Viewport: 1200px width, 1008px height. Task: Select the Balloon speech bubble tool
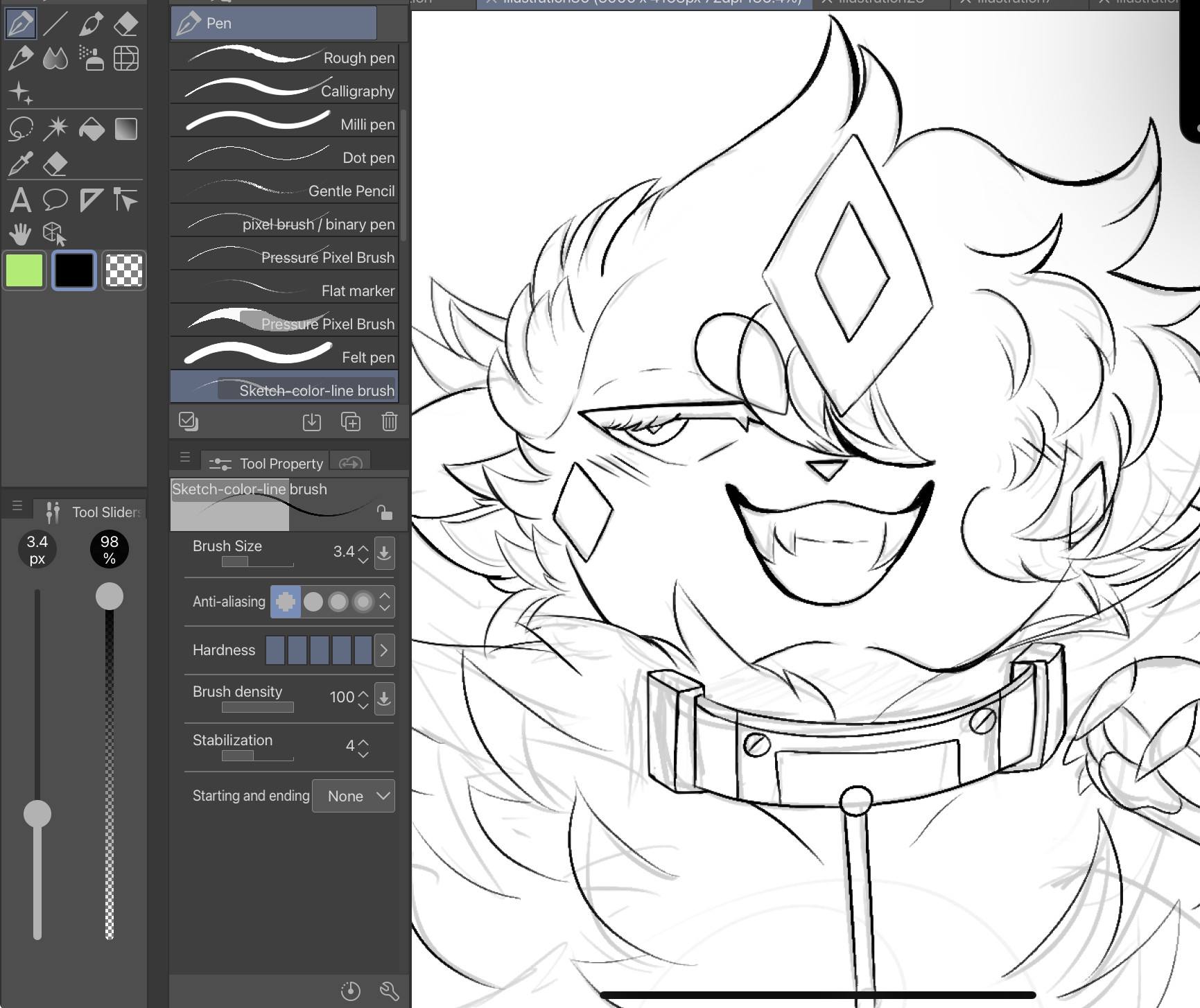(x=55, y=200)
